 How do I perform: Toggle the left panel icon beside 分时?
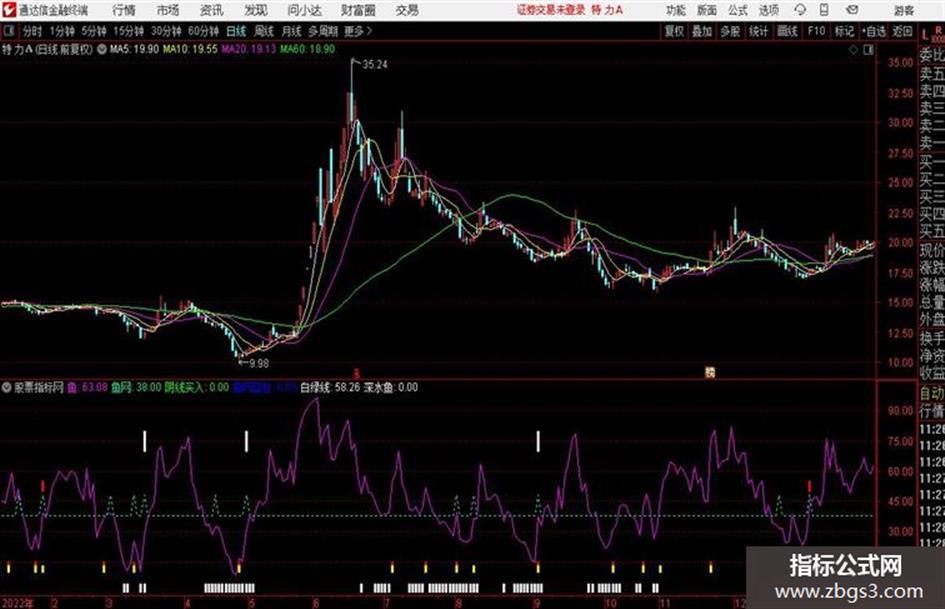[x=8, y=31]
